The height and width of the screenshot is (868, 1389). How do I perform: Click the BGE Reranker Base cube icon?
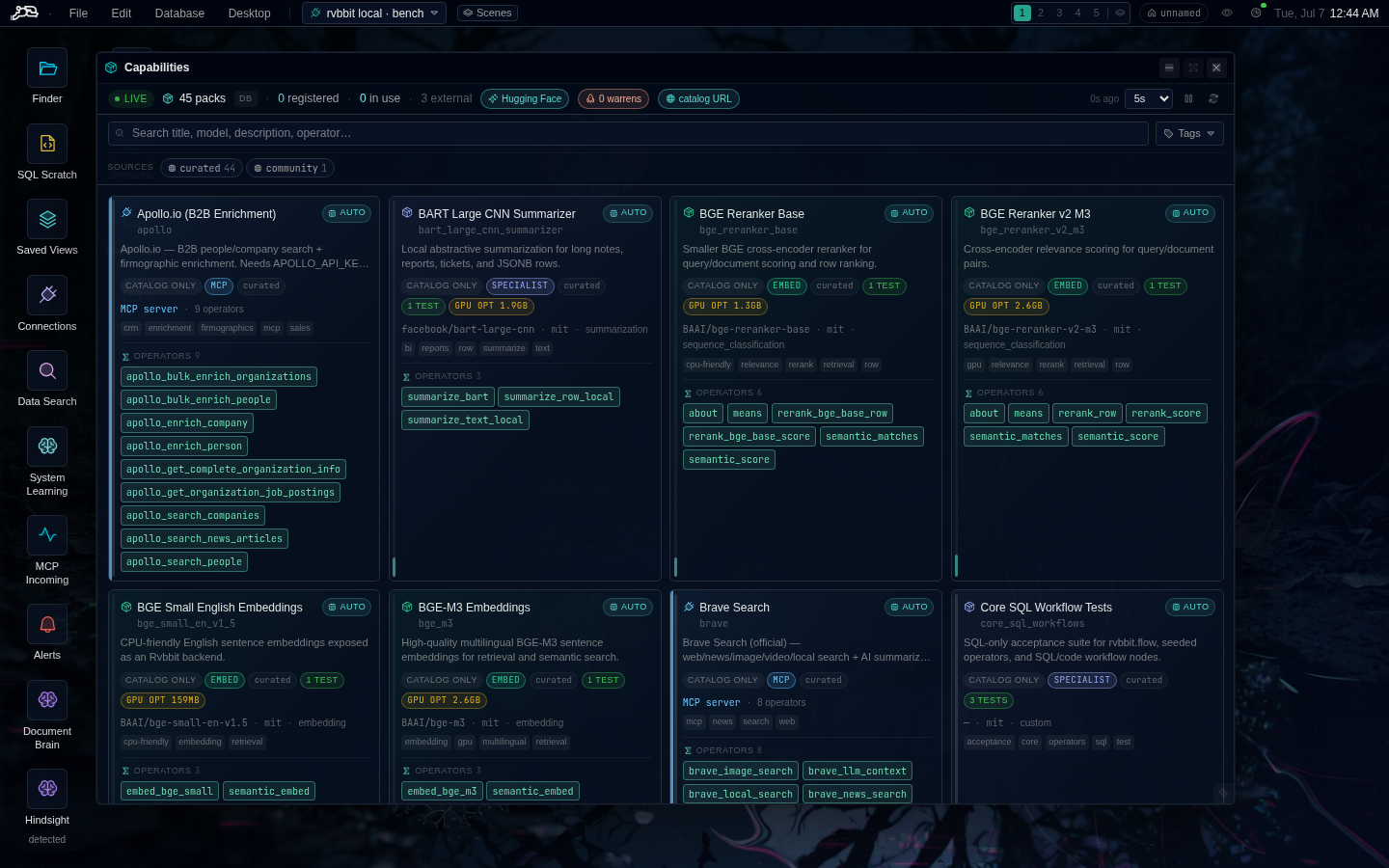689,213
